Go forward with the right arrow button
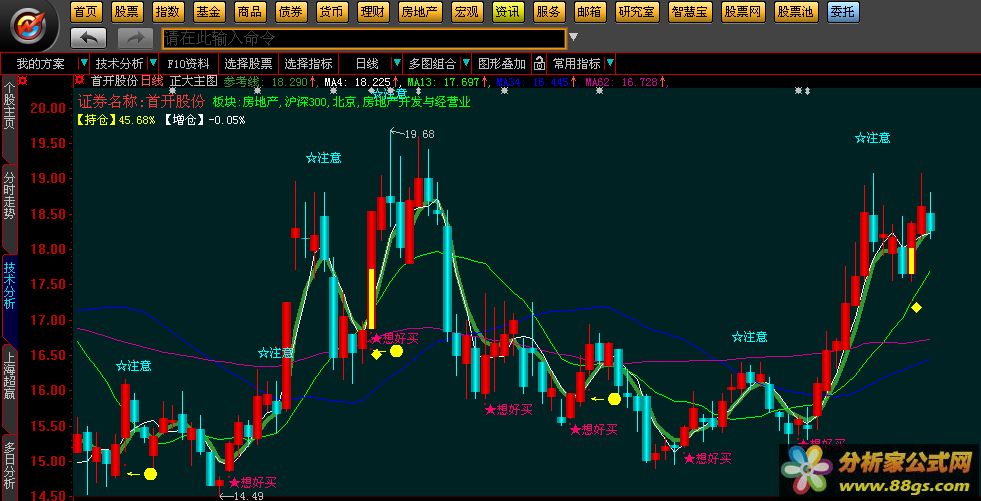Screen dimensions: 981x501 click(135, 38)
